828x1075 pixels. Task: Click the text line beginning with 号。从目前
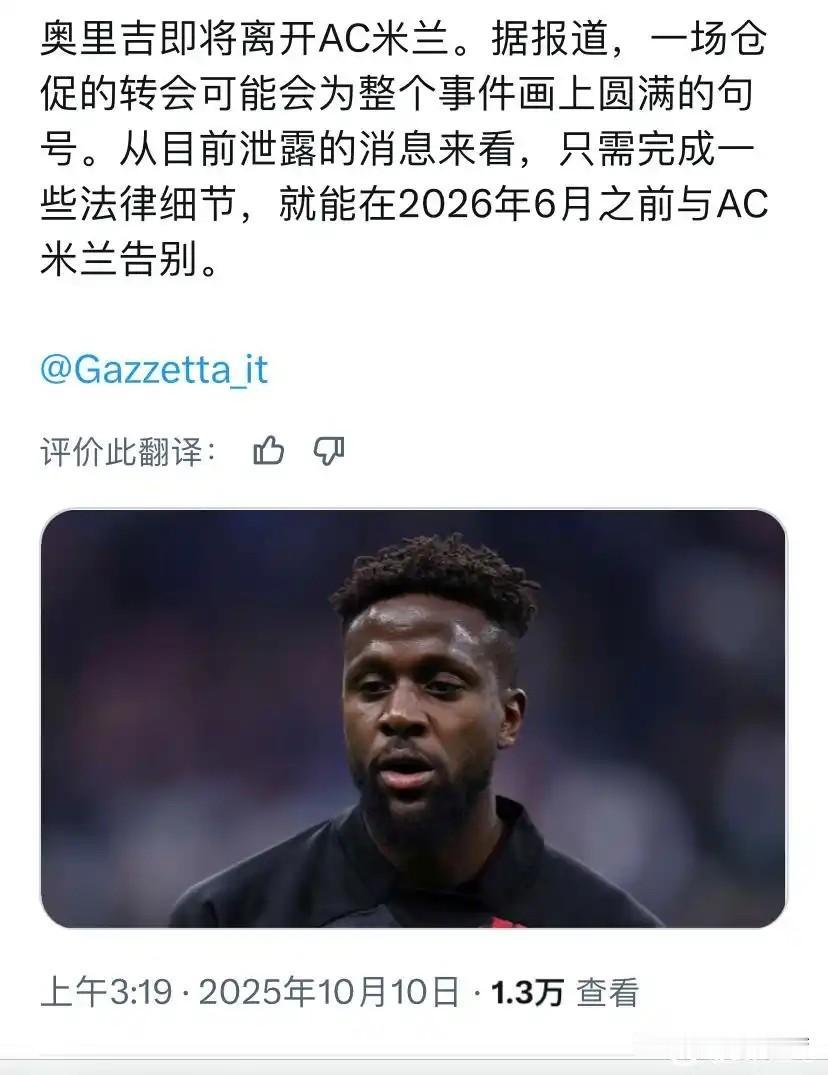coord(398,149)
